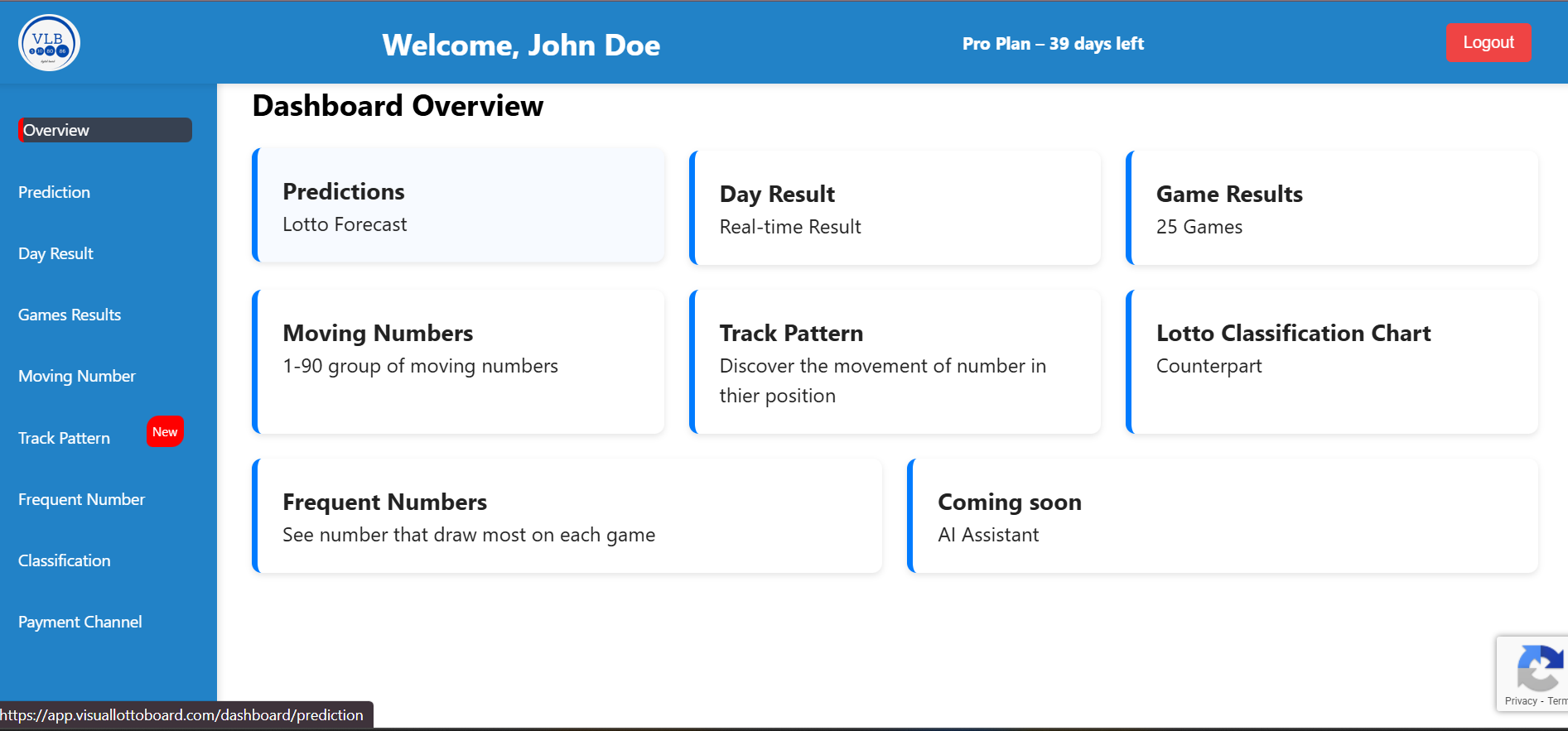
Task: Open the Day Result Real-time card
Action: [895, 208]
